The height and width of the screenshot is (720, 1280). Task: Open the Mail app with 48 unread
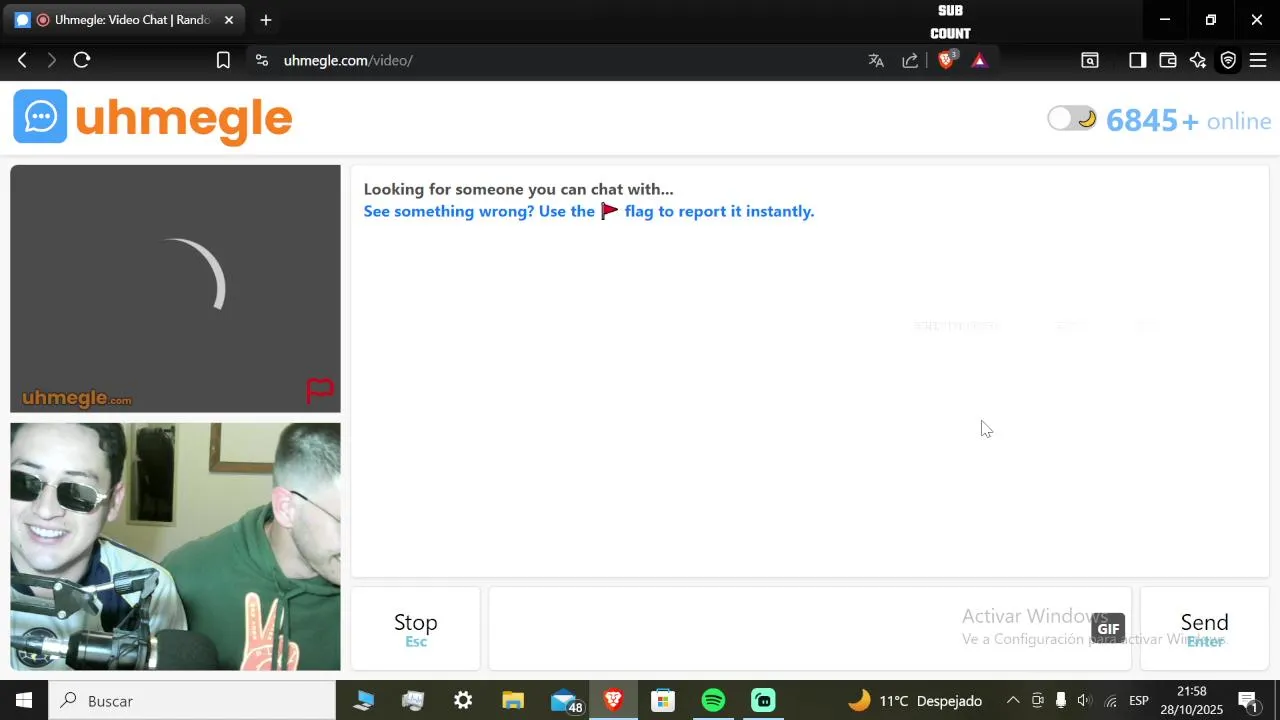[565, 701]
